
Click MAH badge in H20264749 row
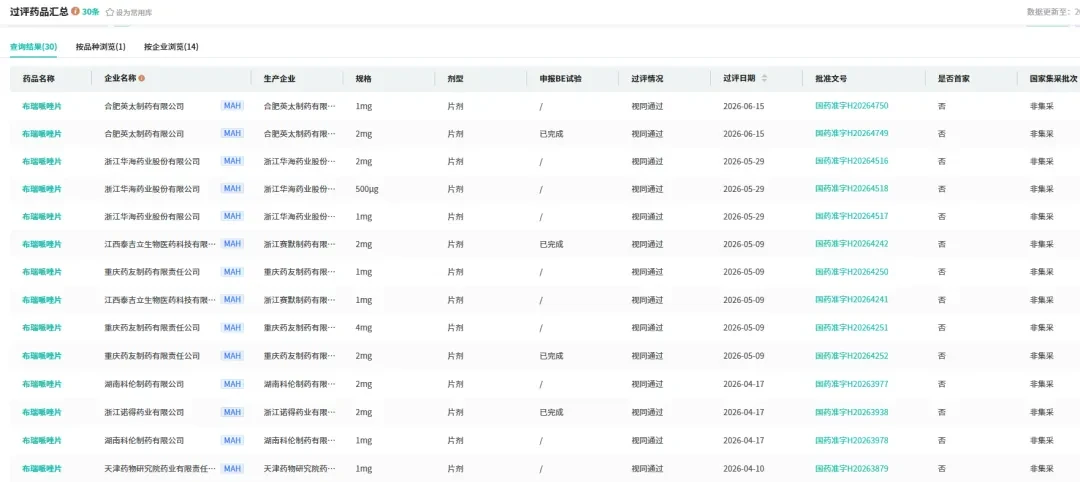pos(232,134)
